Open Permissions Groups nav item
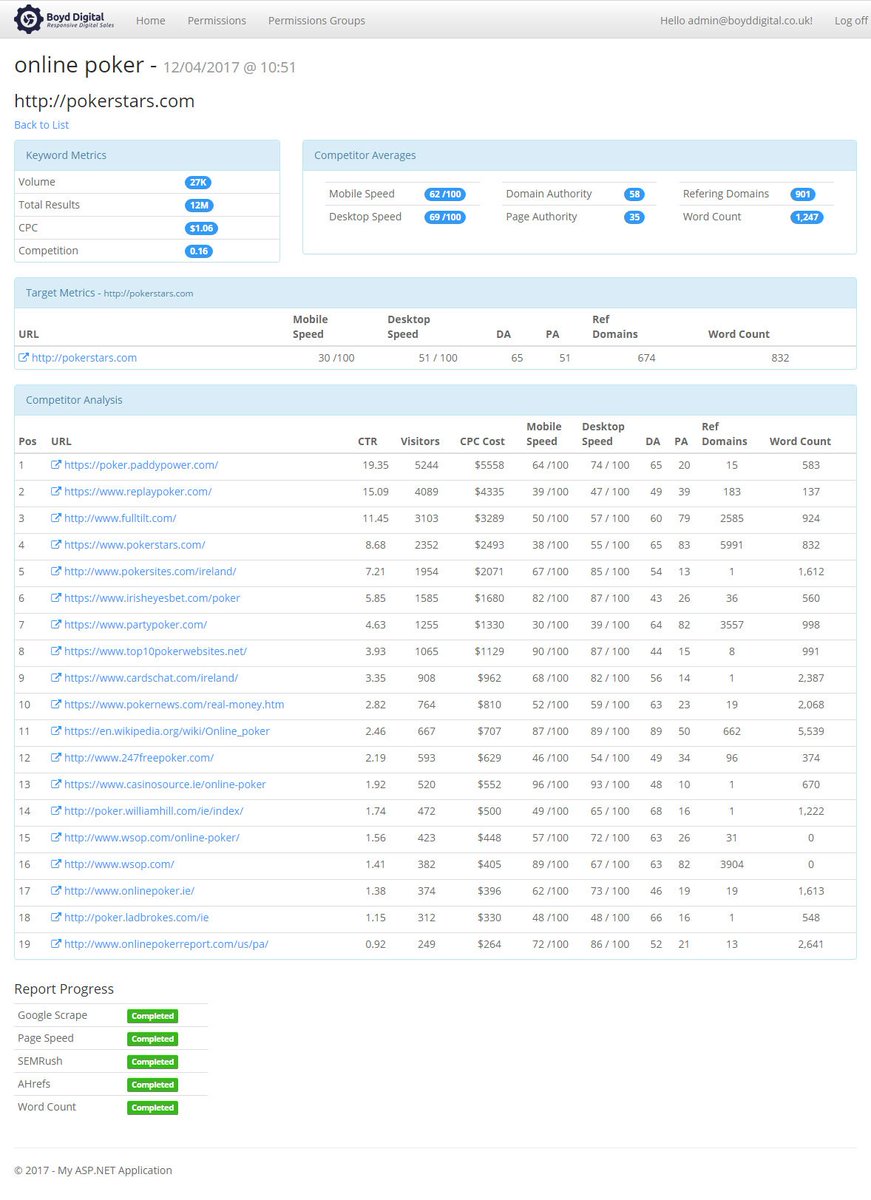Image resolution: width=871 pixels, height=1200 pixels. (316, 20)
